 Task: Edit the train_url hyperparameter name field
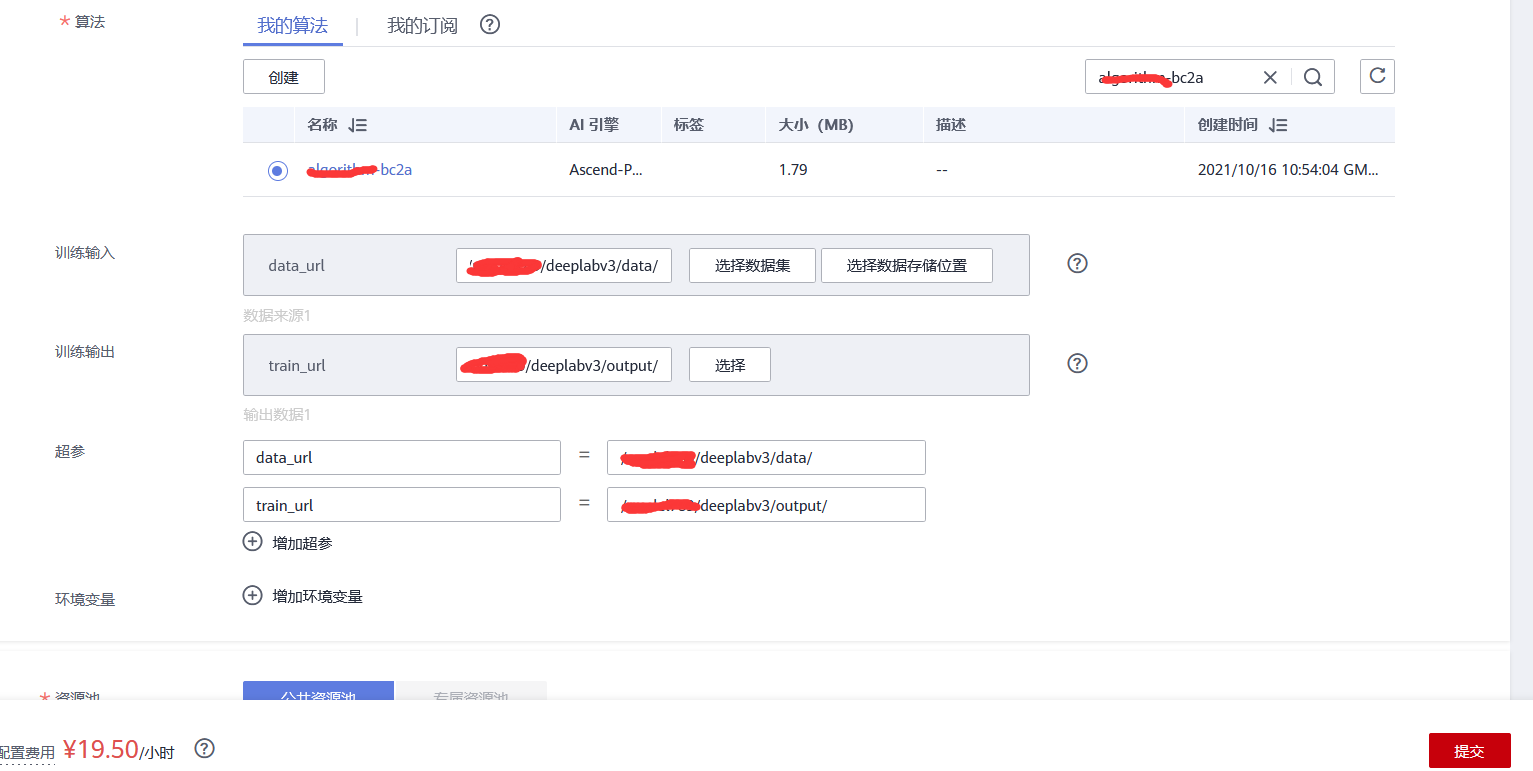[x=402, y=505]
